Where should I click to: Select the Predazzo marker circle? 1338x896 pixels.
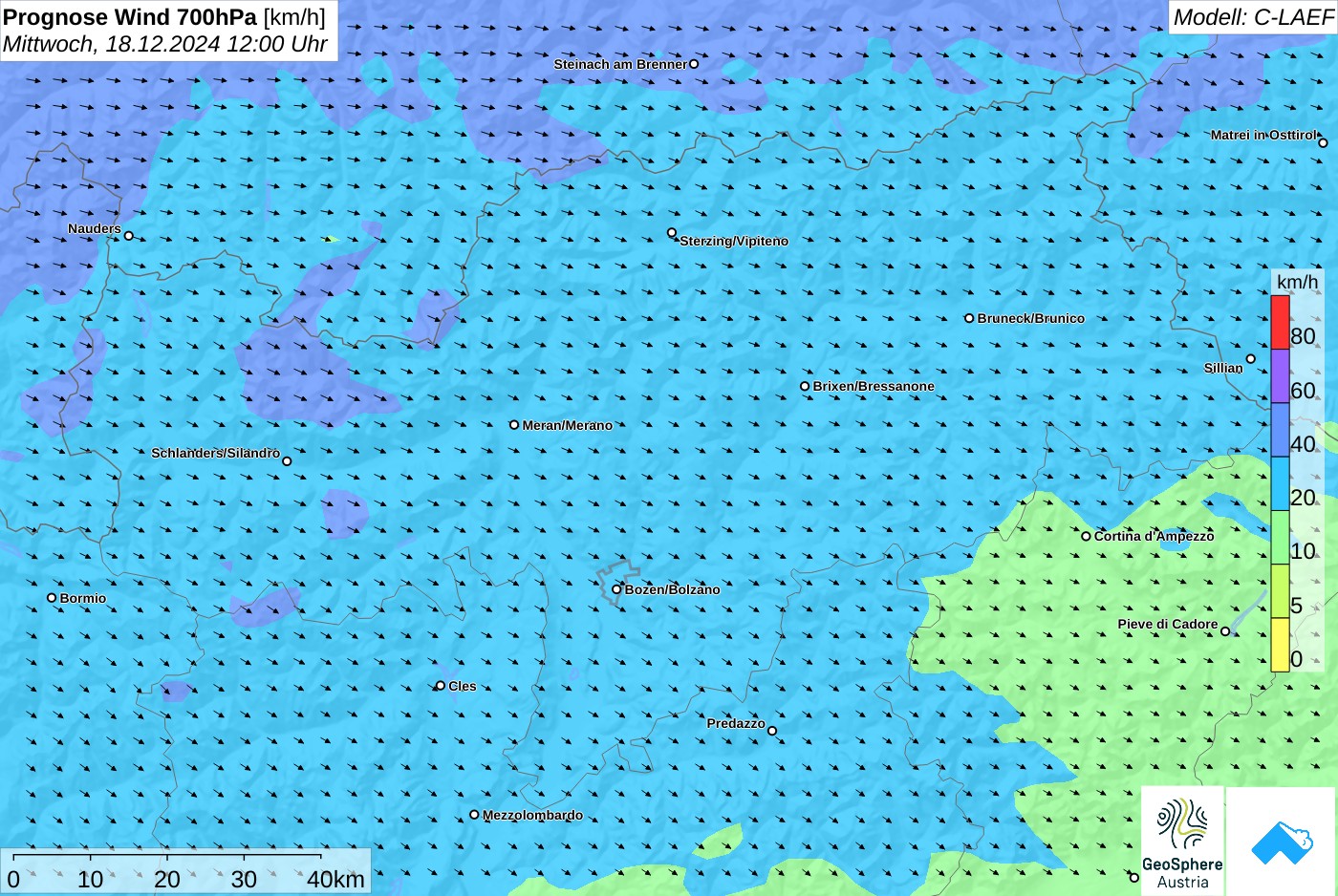pyautogui.click(x=772, y=731)
